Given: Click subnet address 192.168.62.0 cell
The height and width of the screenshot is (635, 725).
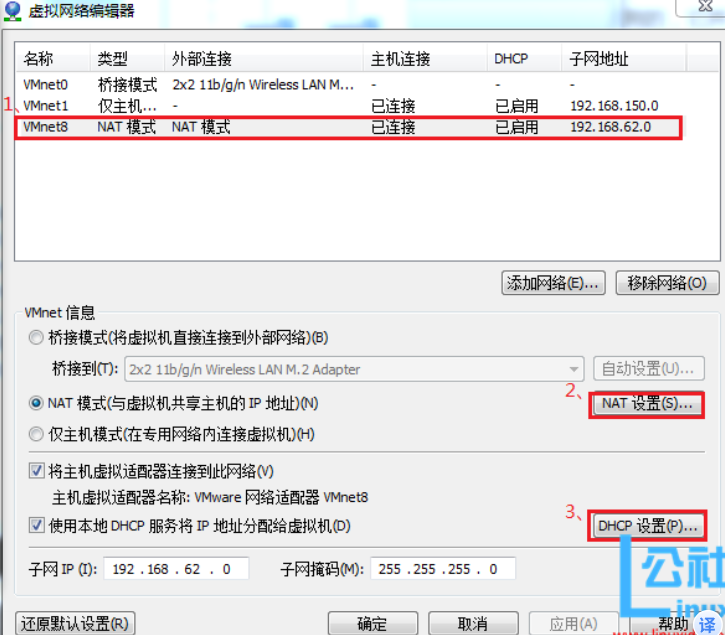Looking at the screenshot, I should [610, 127].
